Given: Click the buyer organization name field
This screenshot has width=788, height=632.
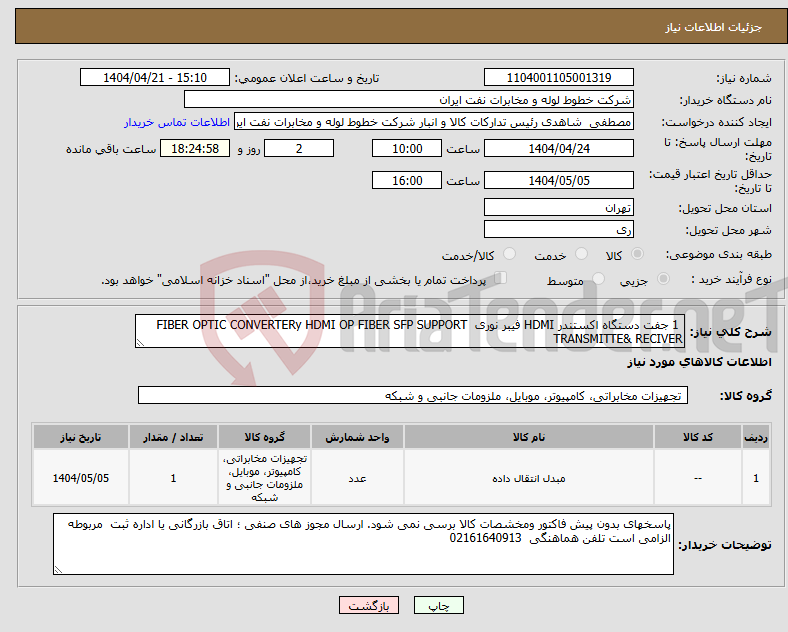Looking at the screenshot, I should pyautogui.click(x=409, y=99).
